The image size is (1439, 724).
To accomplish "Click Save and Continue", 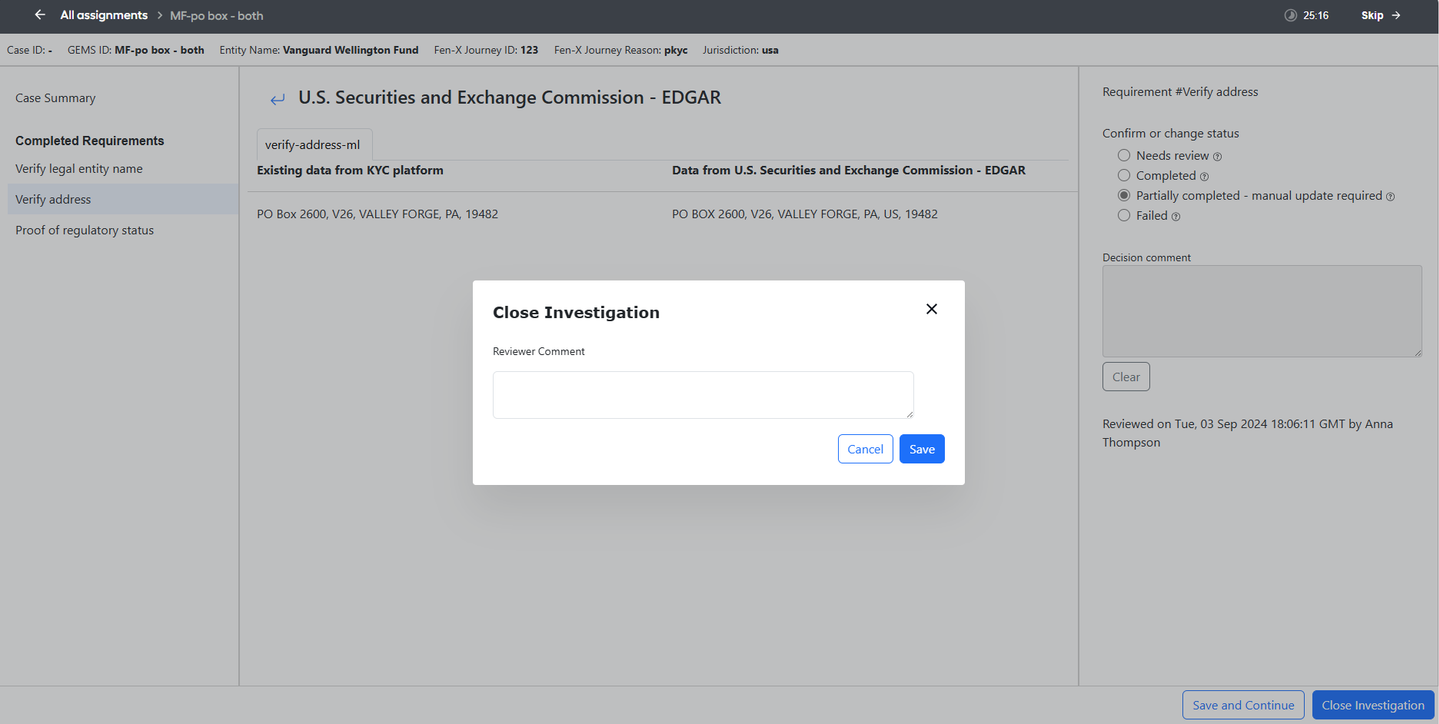I will coord(1243,705).
